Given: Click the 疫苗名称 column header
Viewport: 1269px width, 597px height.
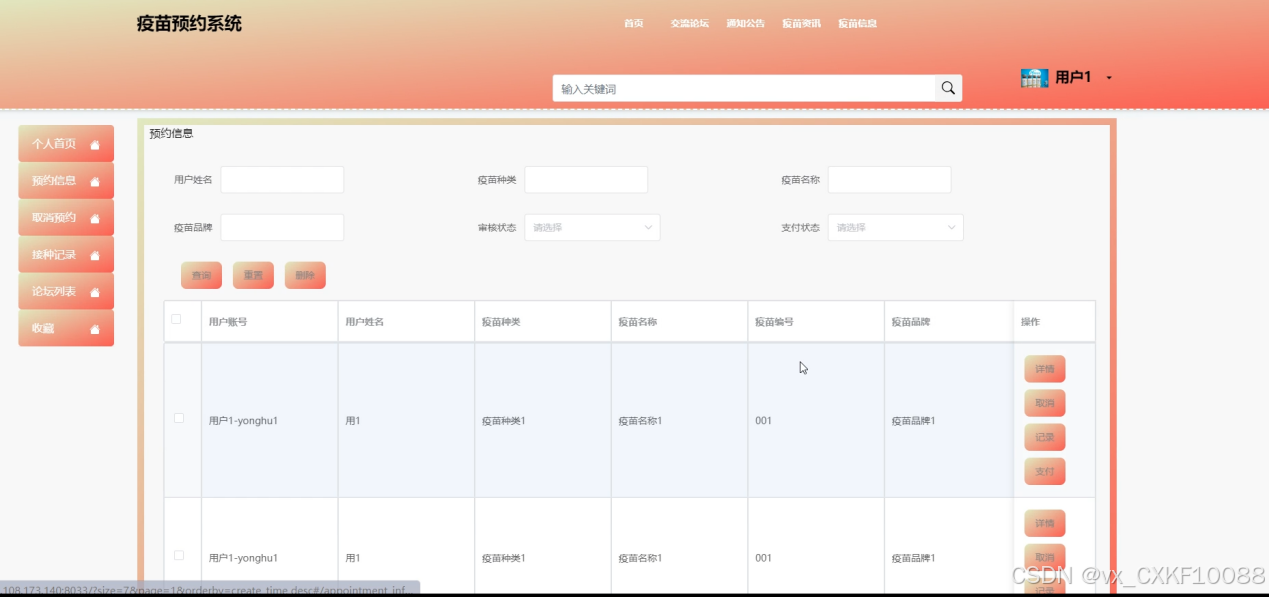Looking at the screenshot, I should click(x=638, y=322).
